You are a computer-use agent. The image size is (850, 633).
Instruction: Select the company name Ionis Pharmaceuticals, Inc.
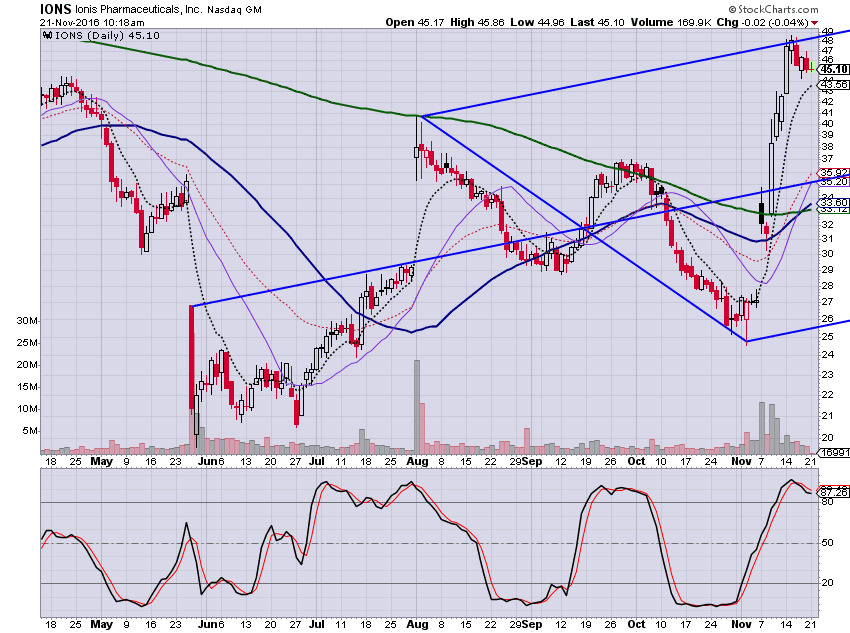[x=138, y=10]
